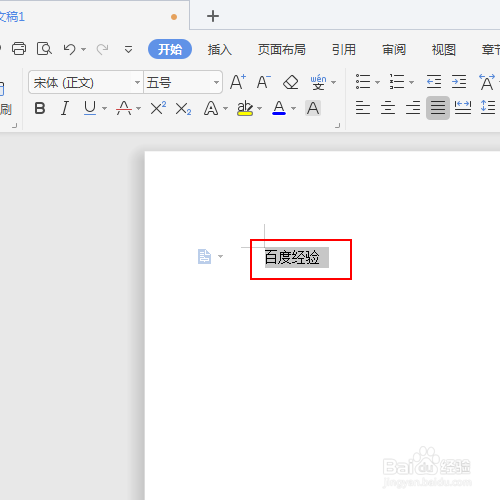
Task: Undo the last action
Action: tap(69, 49)
